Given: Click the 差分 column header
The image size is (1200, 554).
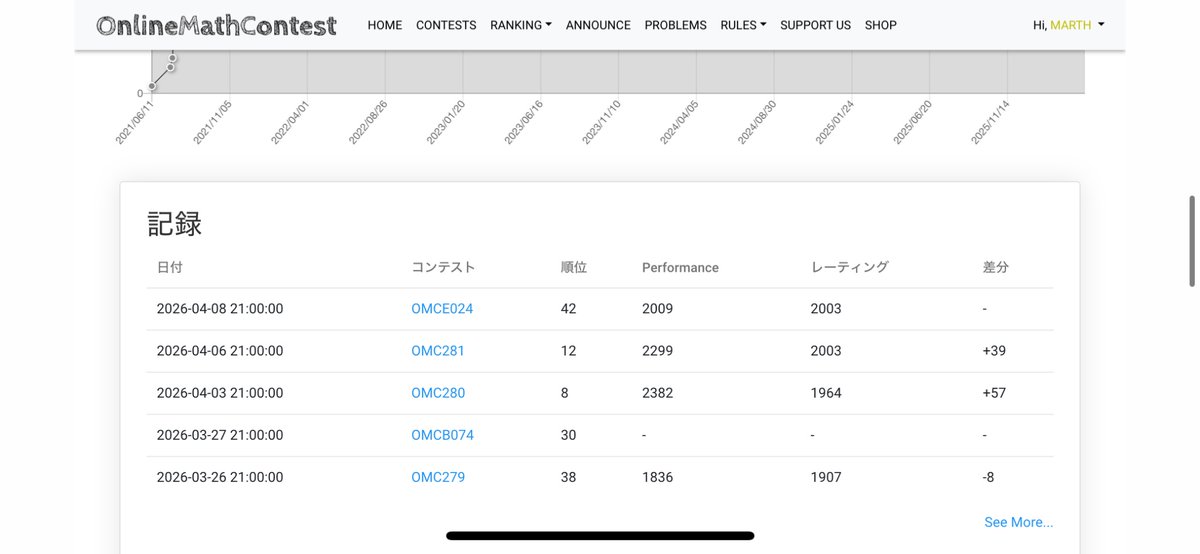Looking at the screenshot, I should (x=996, y=267).
